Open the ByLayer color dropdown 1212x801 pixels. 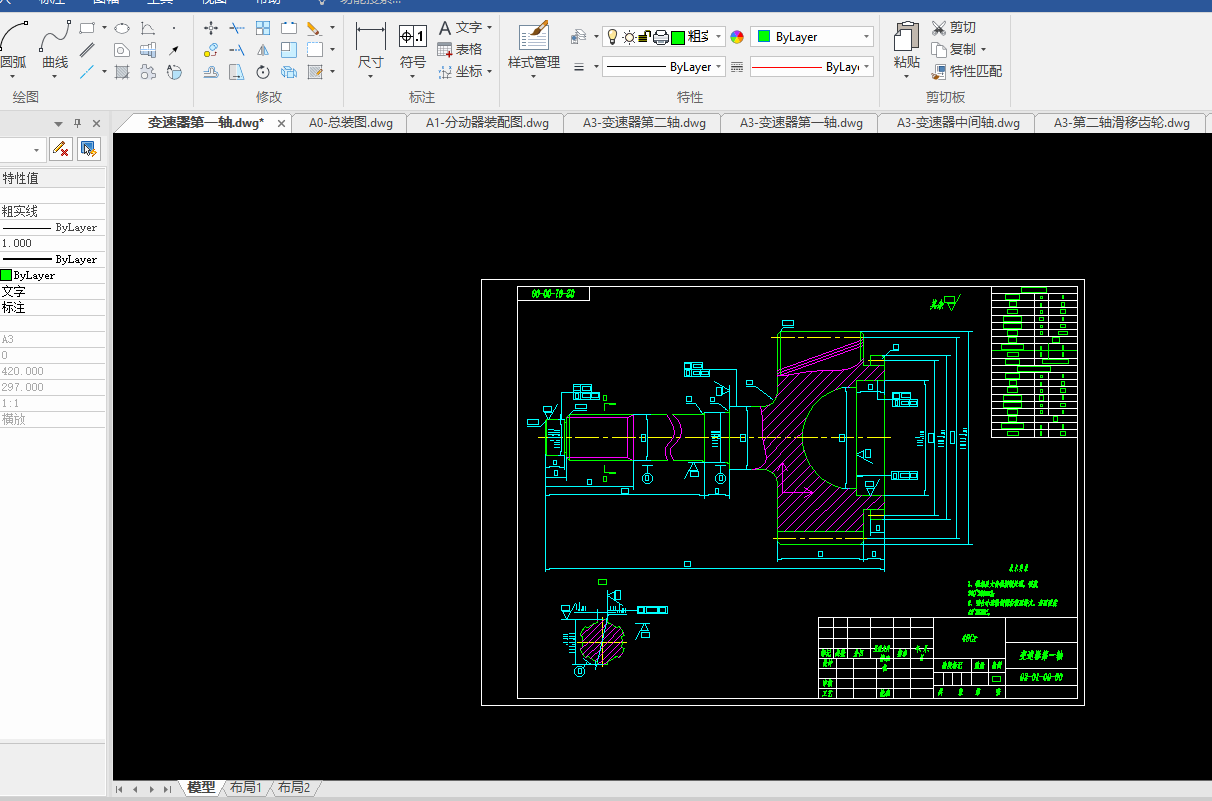tap(812, 37)
